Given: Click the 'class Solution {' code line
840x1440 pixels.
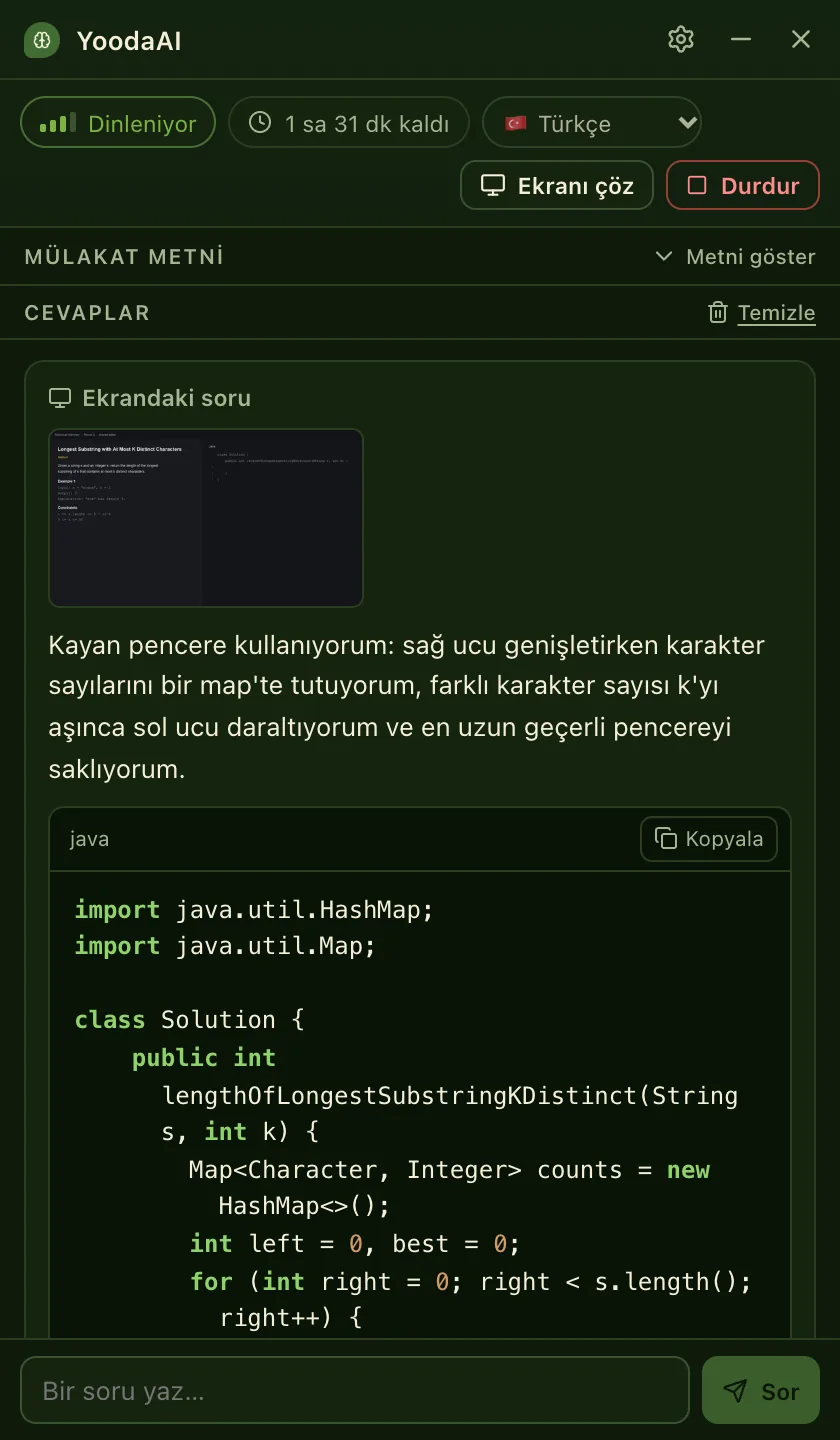Looking at the screenshot, I should (189, 1020).
